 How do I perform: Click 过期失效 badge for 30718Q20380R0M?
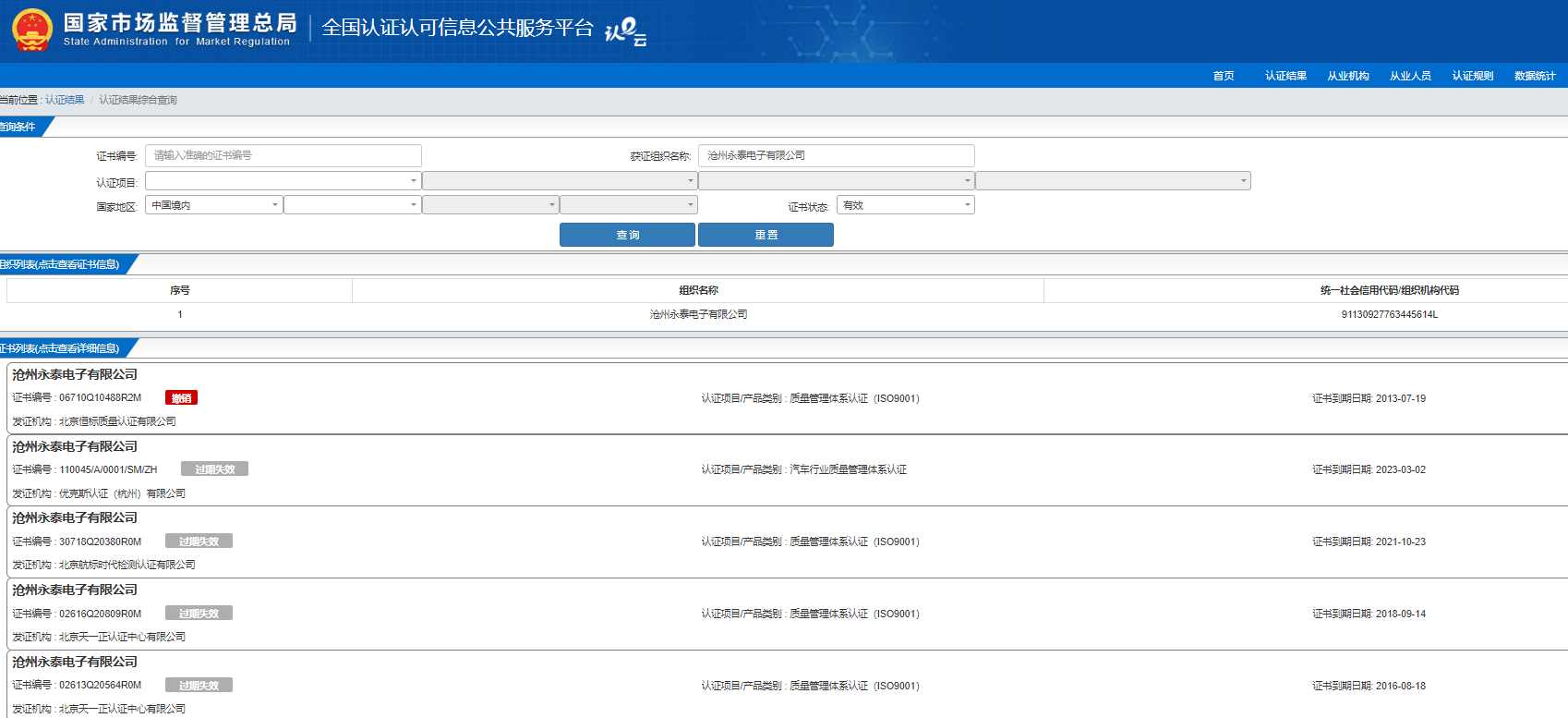[x=199, y=542]
